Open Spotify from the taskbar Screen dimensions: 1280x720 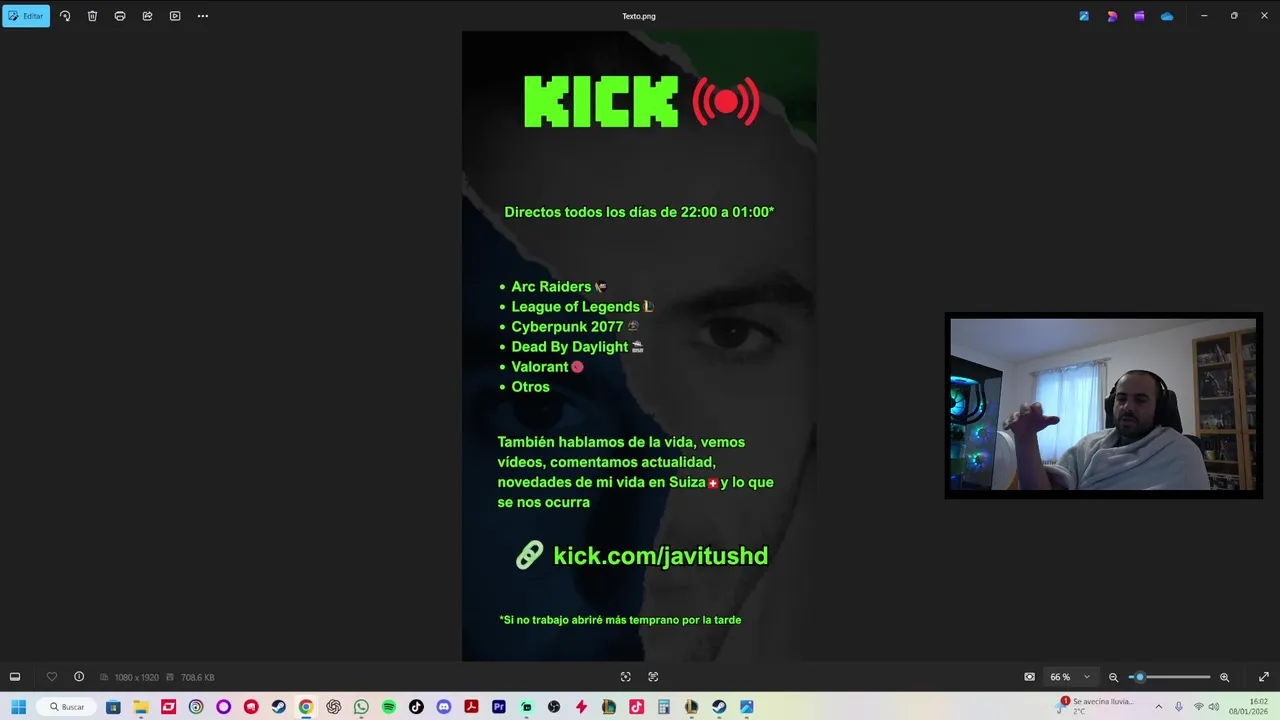point(389,707)
